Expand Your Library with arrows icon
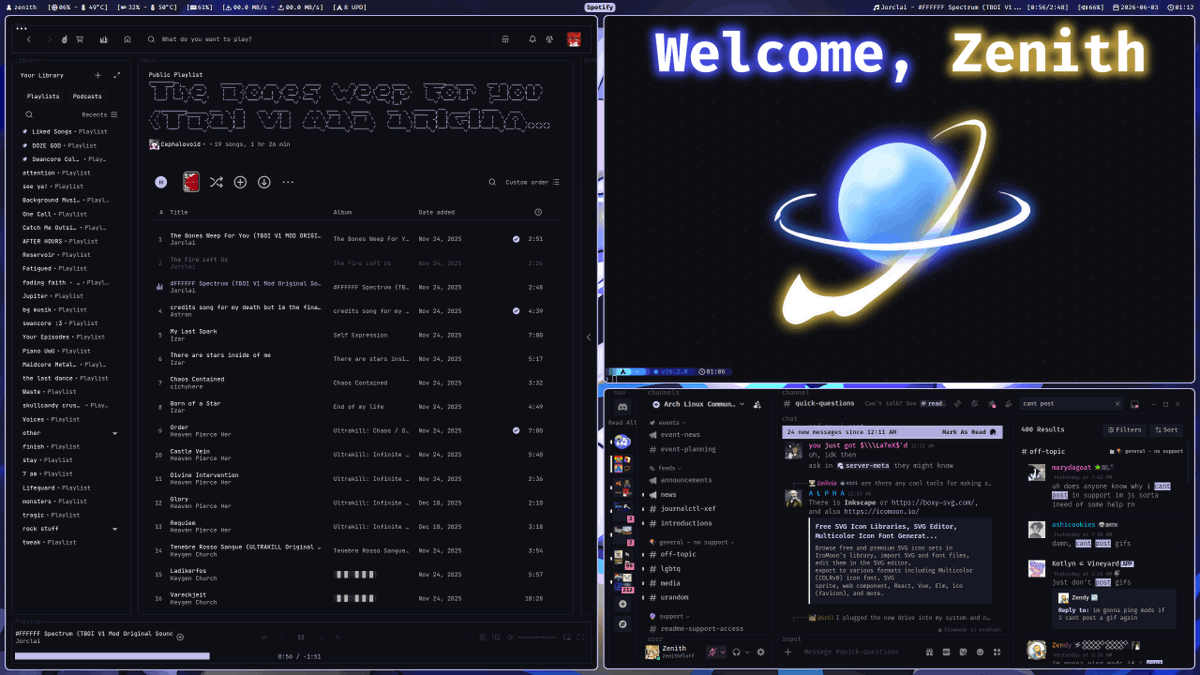1200x675 pixels. tap(117, 75)
